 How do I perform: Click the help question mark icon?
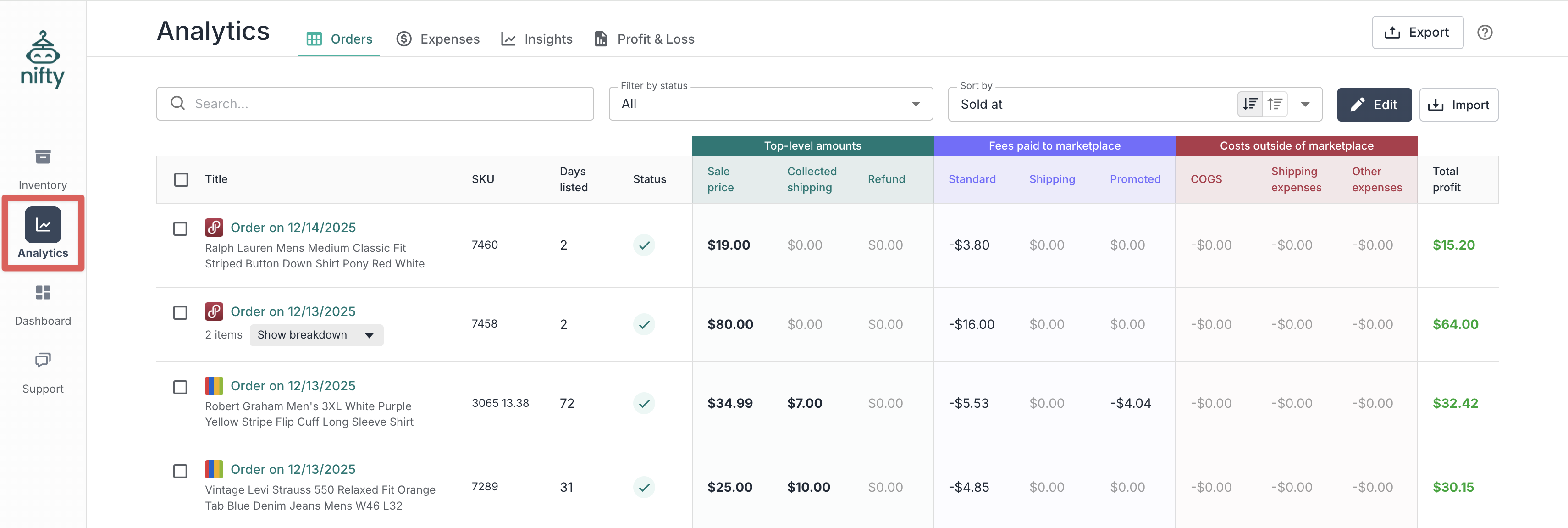(x=1484, y=32)
